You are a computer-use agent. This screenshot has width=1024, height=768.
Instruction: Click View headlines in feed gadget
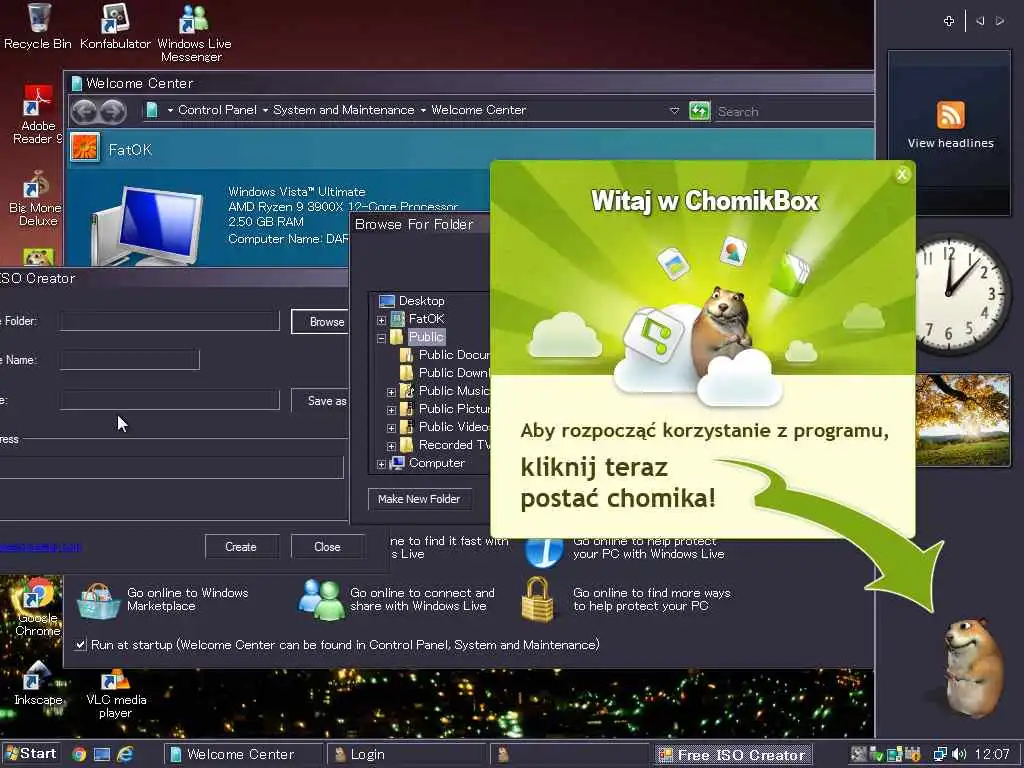950,143
